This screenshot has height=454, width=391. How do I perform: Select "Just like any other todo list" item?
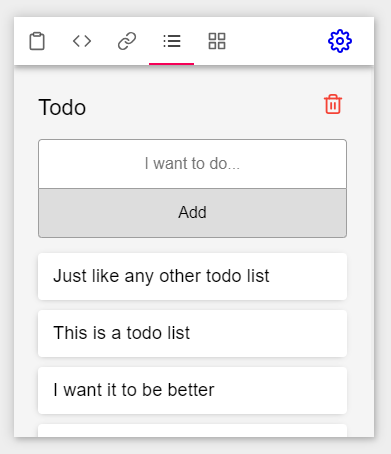[192, 276]
